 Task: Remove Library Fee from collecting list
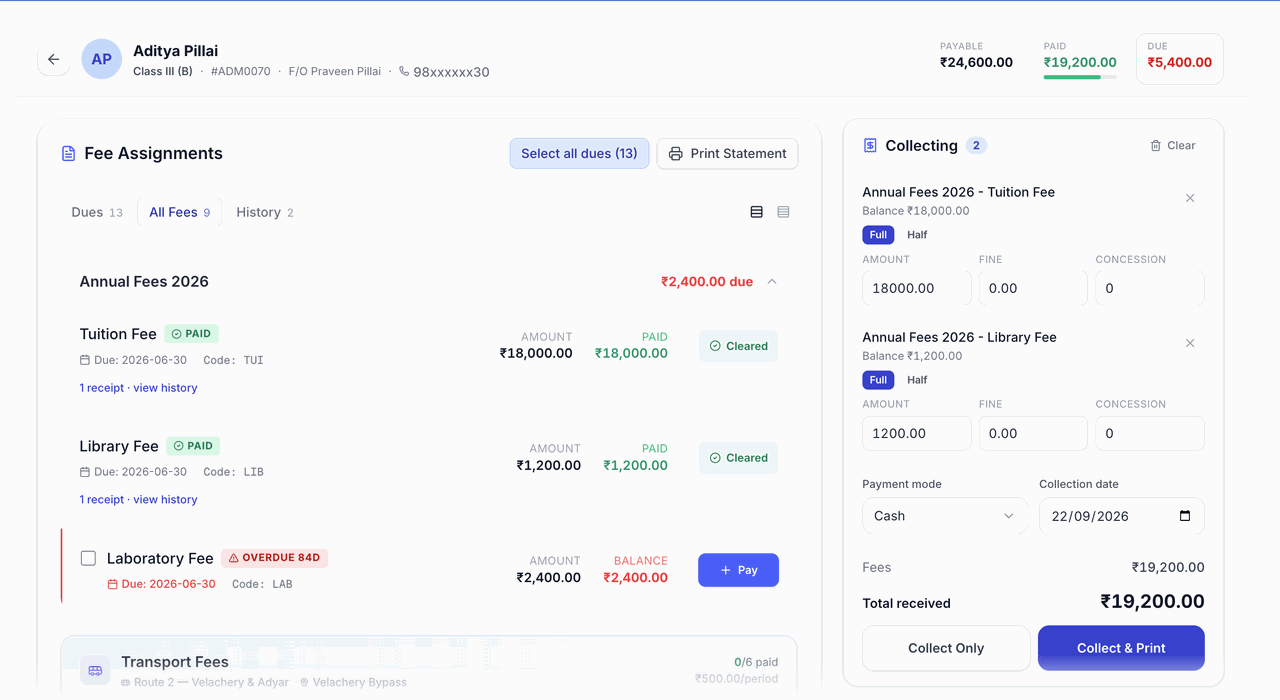(1190, 343)
